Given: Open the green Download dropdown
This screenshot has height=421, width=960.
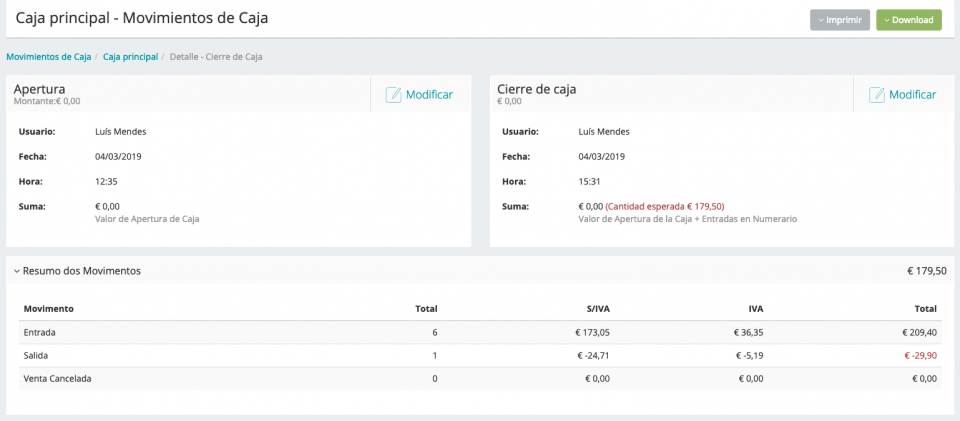Looking at the screenshot, I should coord(908,20).
